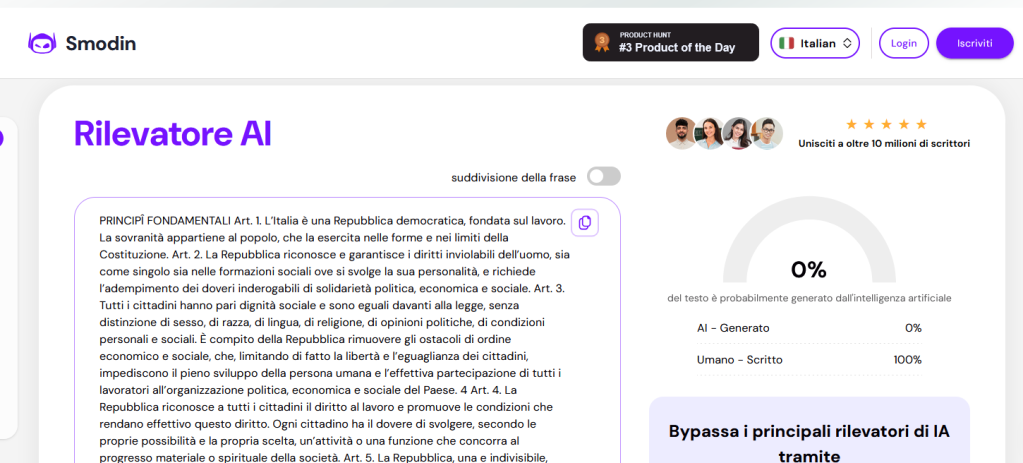Click the Product Hunt medal icon
The height and width of the screenshot is (463, 1023).
point(602,42)
